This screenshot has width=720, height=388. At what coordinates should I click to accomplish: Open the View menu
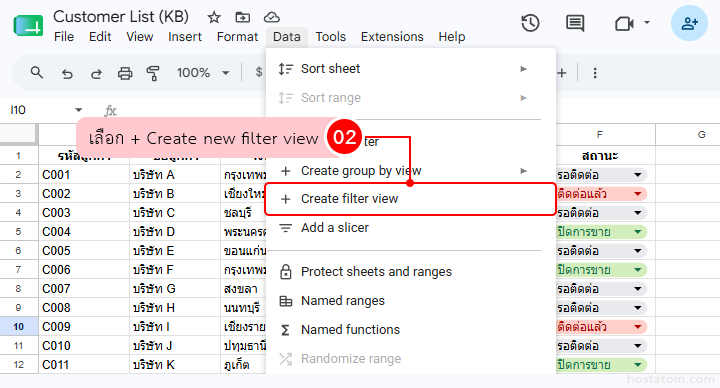click(140, 37)
